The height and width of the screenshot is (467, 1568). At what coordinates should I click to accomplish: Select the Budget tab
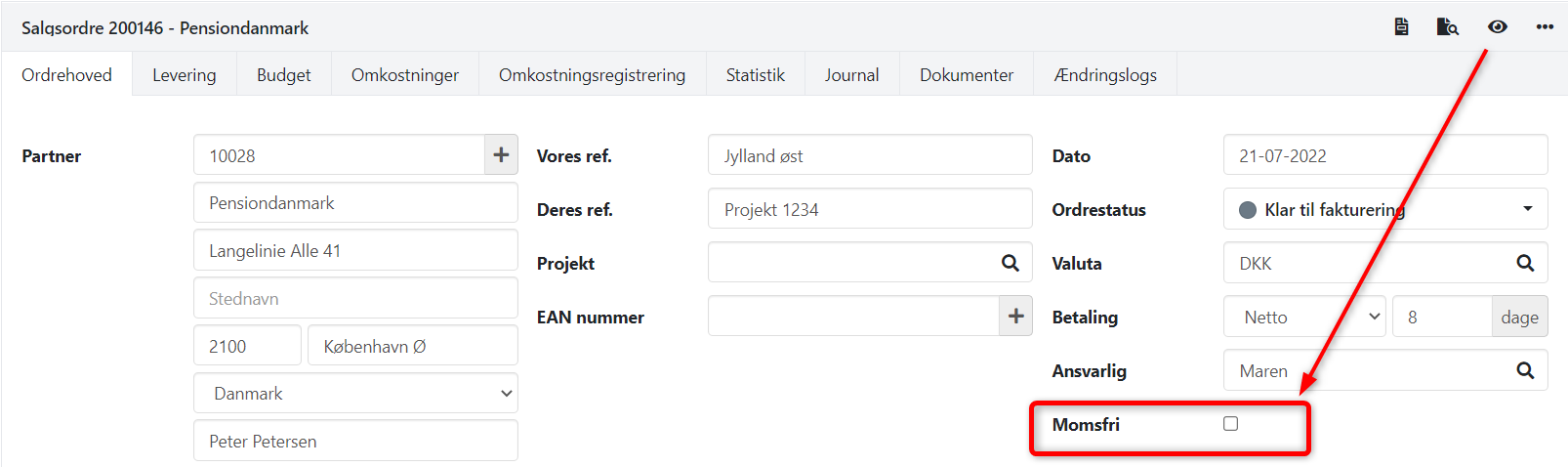click(283, 75)
